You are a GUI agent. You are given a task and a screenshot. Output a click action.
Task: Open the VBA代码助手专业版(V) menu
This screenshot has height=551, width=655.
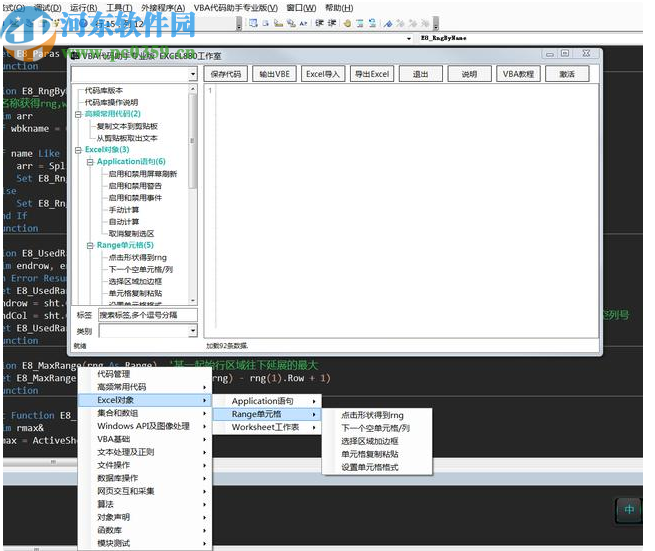pos(236,8)
